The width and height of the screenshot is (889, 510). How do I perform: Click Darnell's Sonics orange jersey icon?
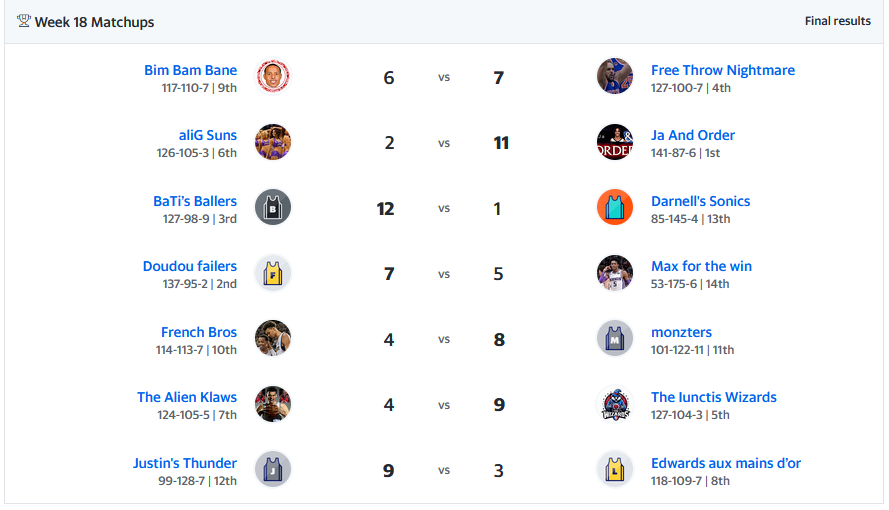click(x=615, y=207)
